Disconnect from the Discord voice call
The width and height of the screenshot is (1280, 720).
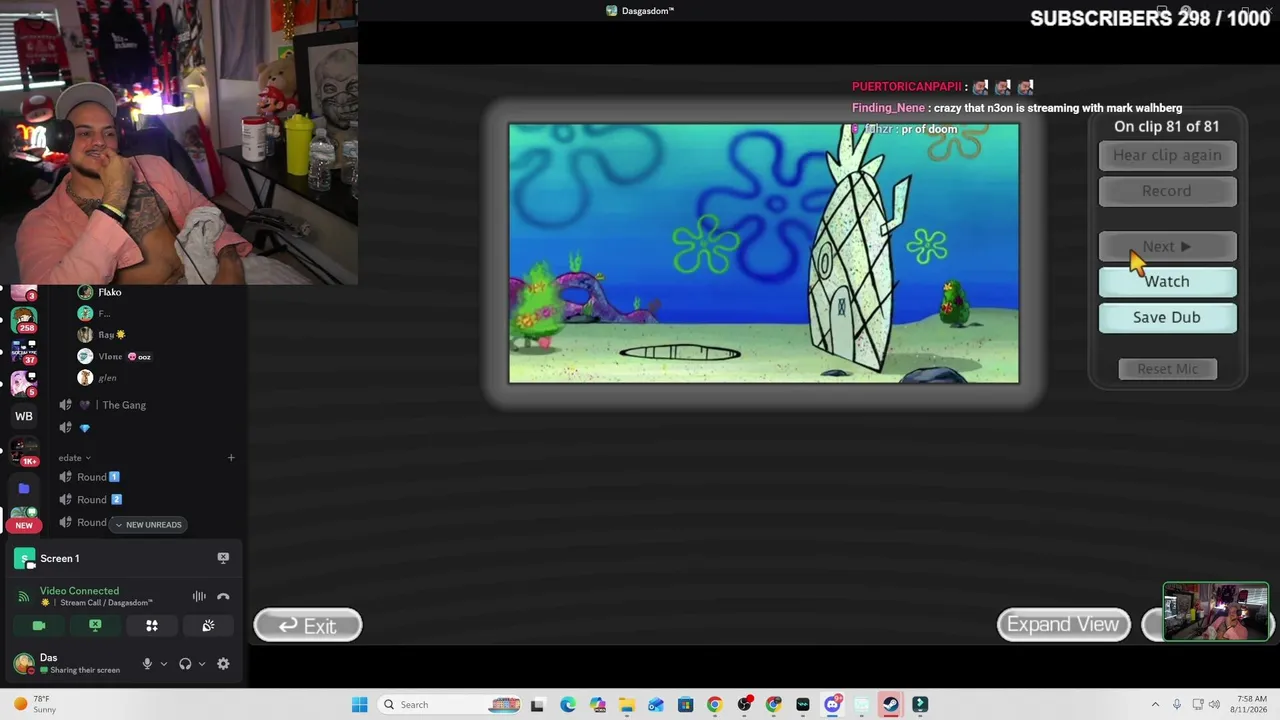[223, 597]
